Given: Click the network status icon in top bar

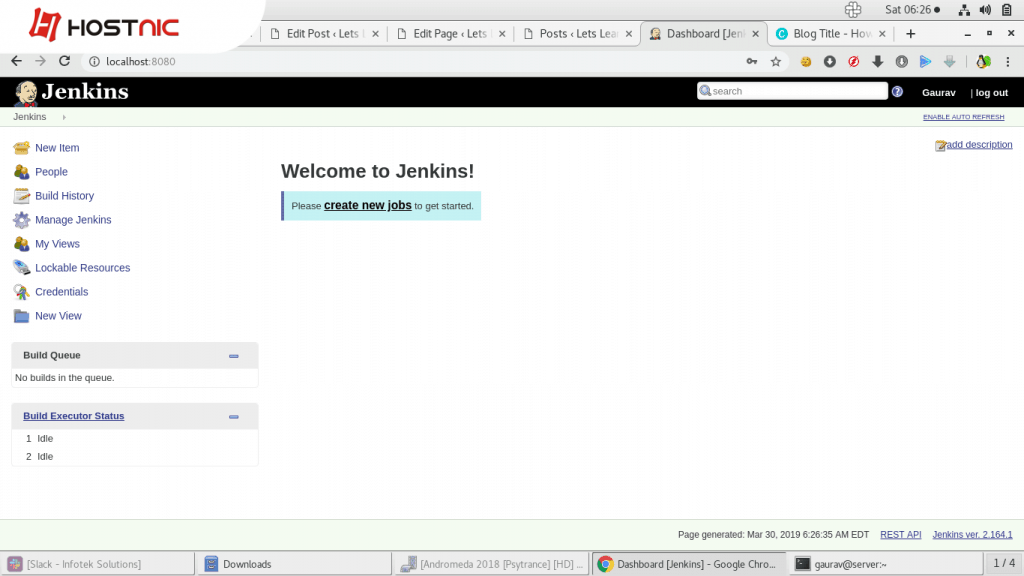Looking at the screenshot, I should [964, 10].
